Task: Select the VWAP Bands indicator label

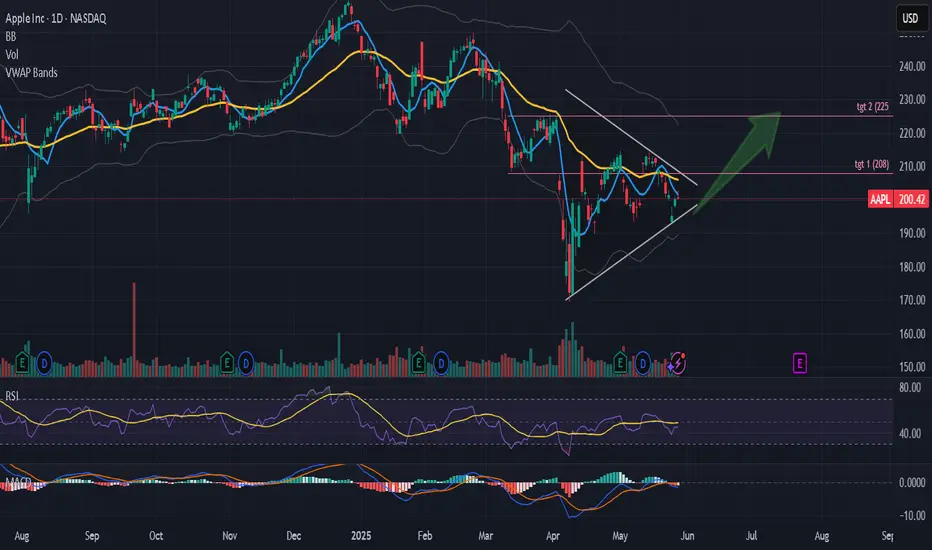Action: (32, 73)
